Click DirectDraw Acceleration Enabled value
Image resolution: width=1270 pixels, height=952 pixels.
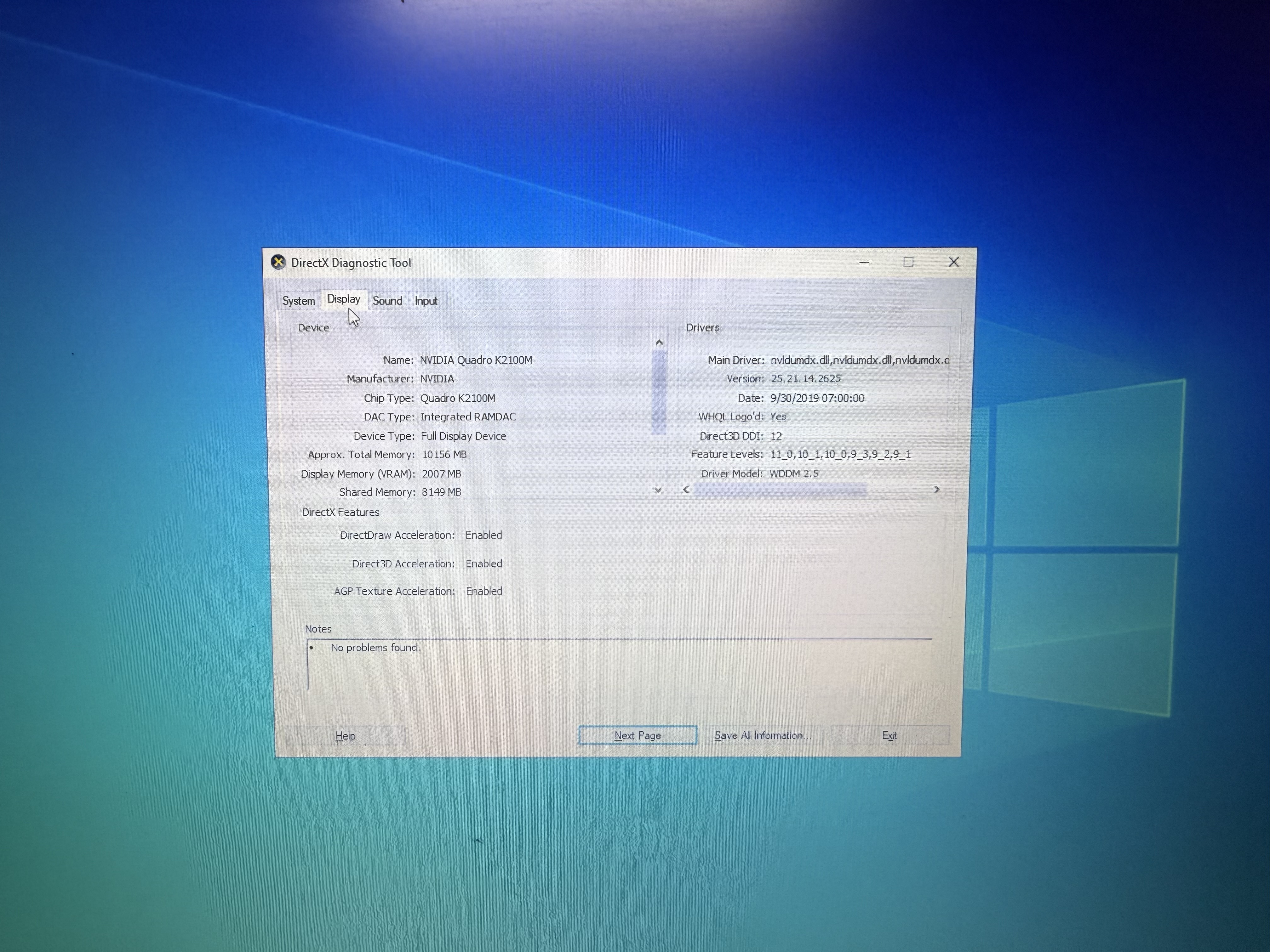(x=483, y=535)
